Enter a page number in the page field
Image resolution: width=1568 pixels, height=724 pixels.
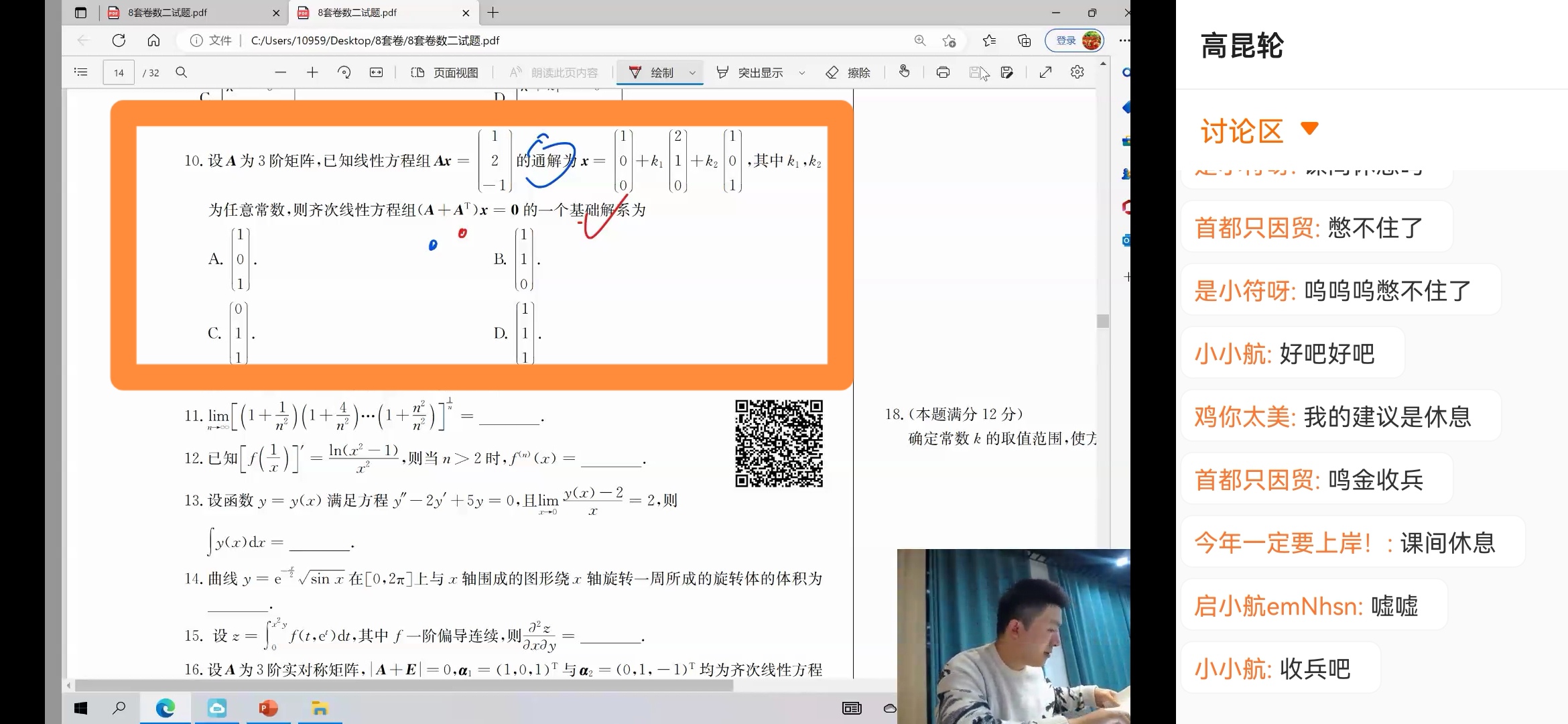(118, 72)
